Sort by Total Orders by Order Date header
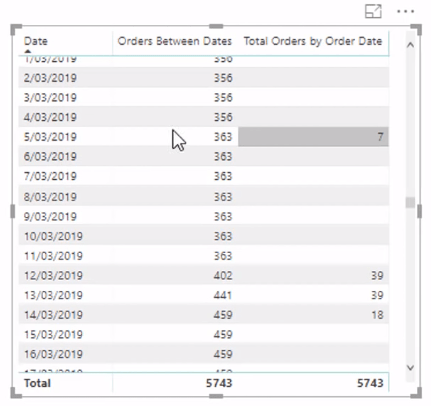Viewport: 431px width, 406px height. click(x=313, y=41)
